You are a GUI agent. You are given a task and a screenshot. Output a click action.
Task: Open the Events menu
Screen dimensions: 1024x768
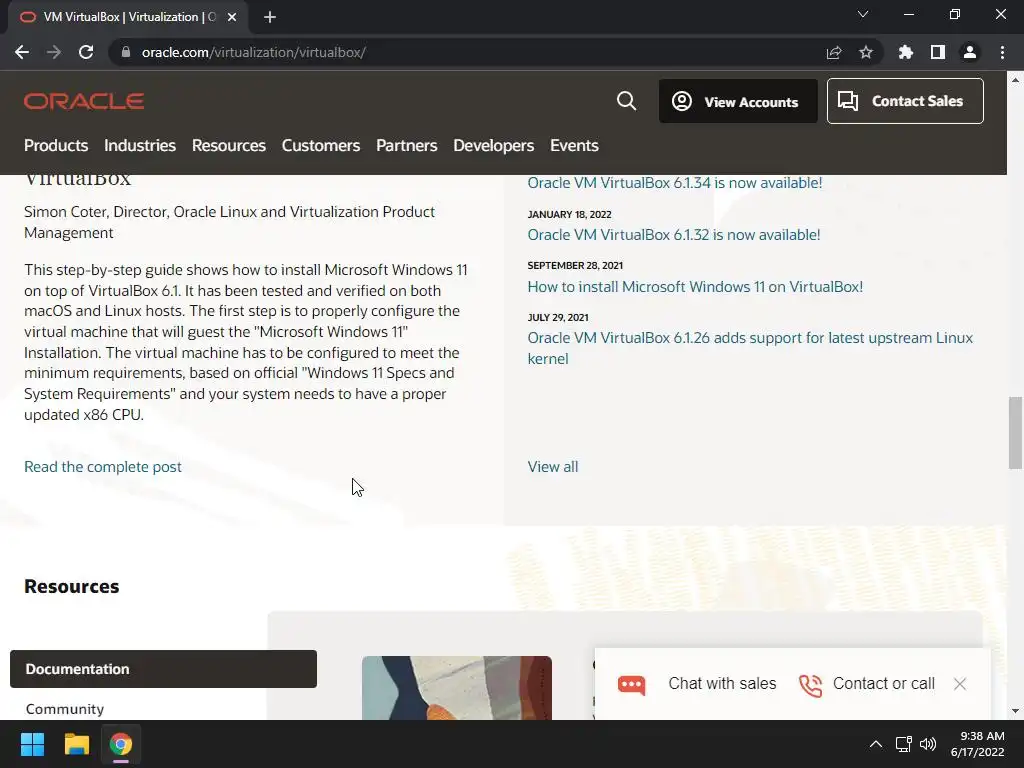[574, 146]
